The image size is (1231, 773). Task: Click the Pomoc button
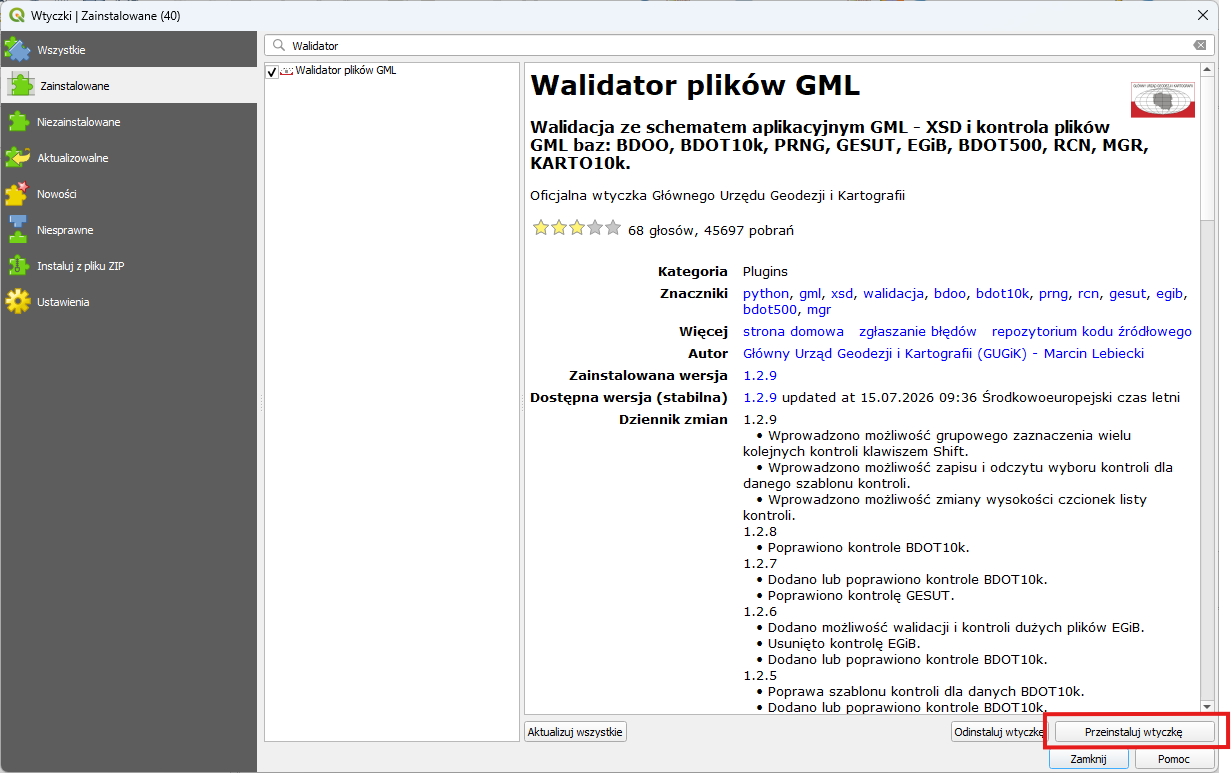coord(1174,759)
